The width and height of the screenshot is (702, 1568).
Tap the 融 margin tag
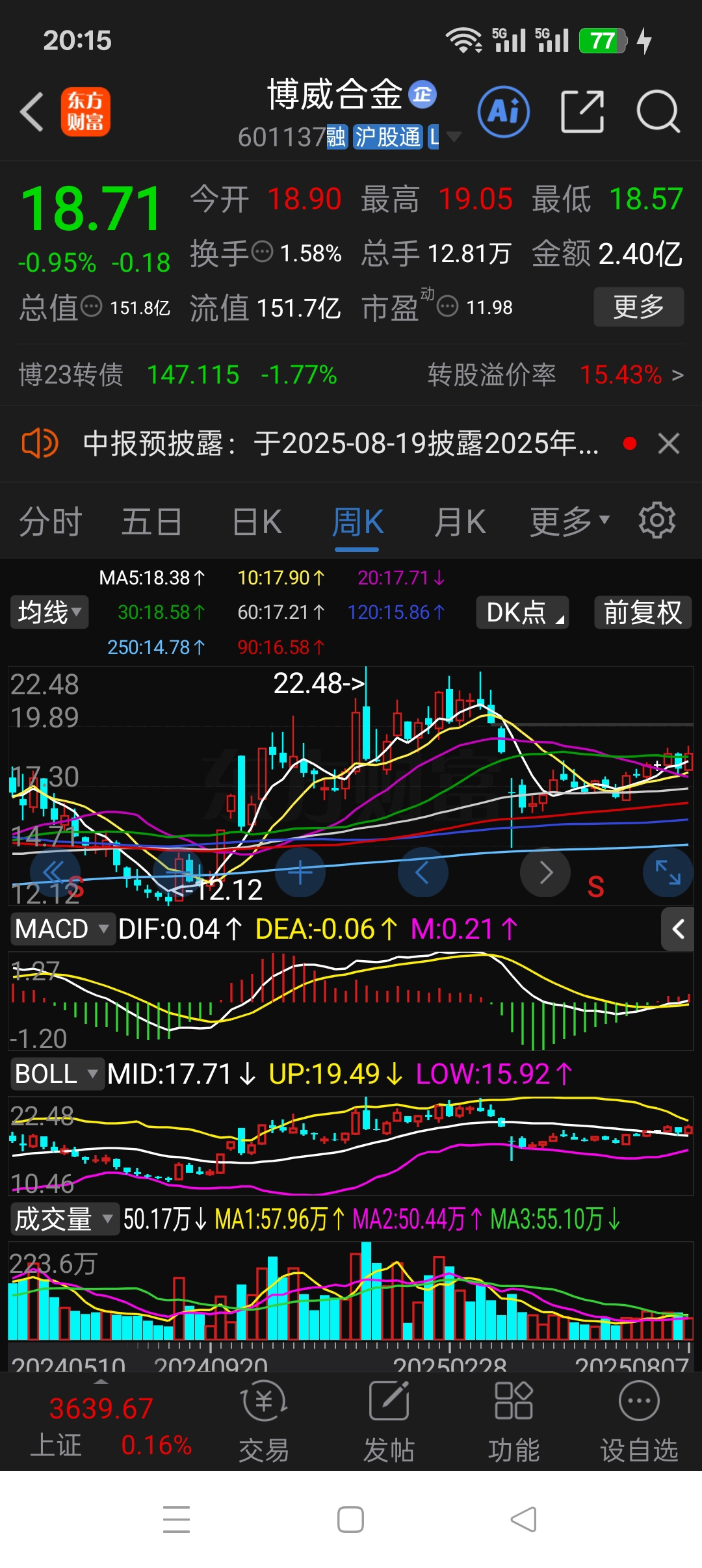[337, 137]
